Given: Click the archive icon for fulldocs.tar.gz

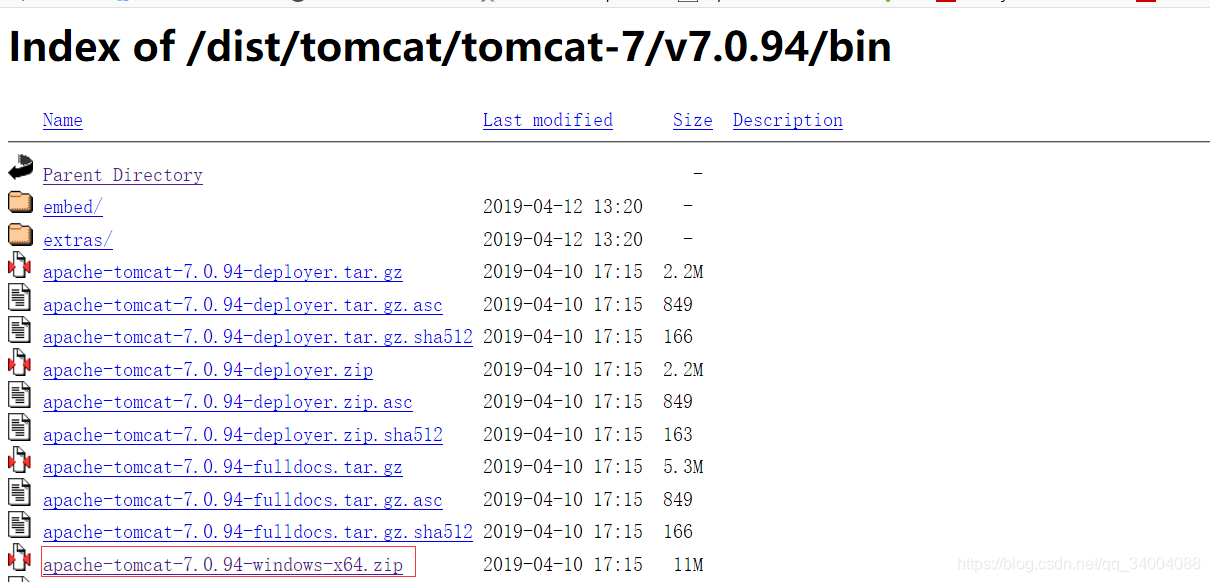Looking at the screenshot, I should 20,461.
